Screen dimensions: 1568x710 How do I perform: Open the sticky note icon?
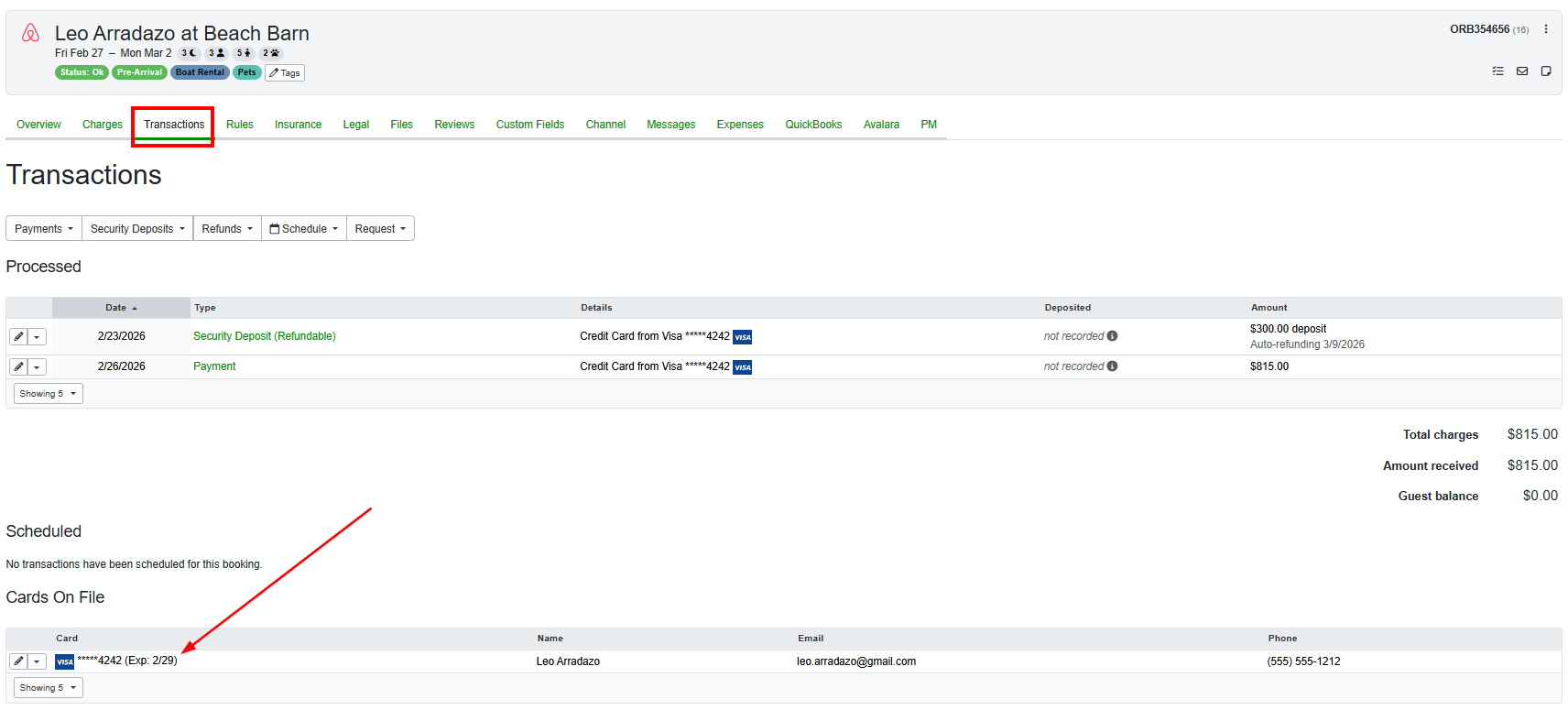pyautogui.click(x=1546, y=71)
